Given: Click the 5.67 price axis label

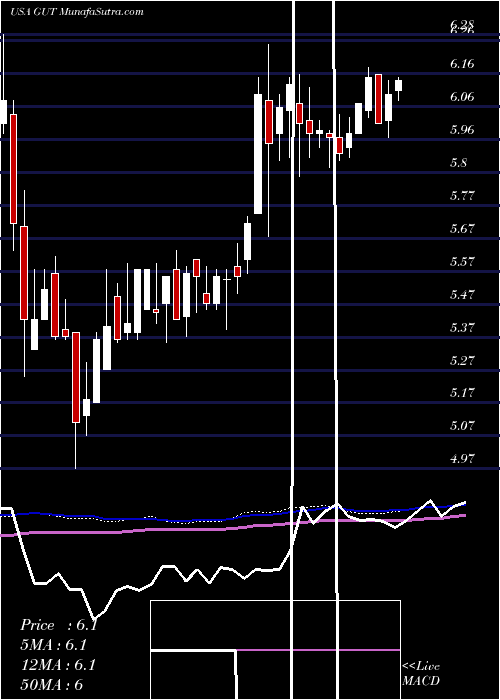Looking at the screenshot, I should pyautogui.click(x=462, y=229).
